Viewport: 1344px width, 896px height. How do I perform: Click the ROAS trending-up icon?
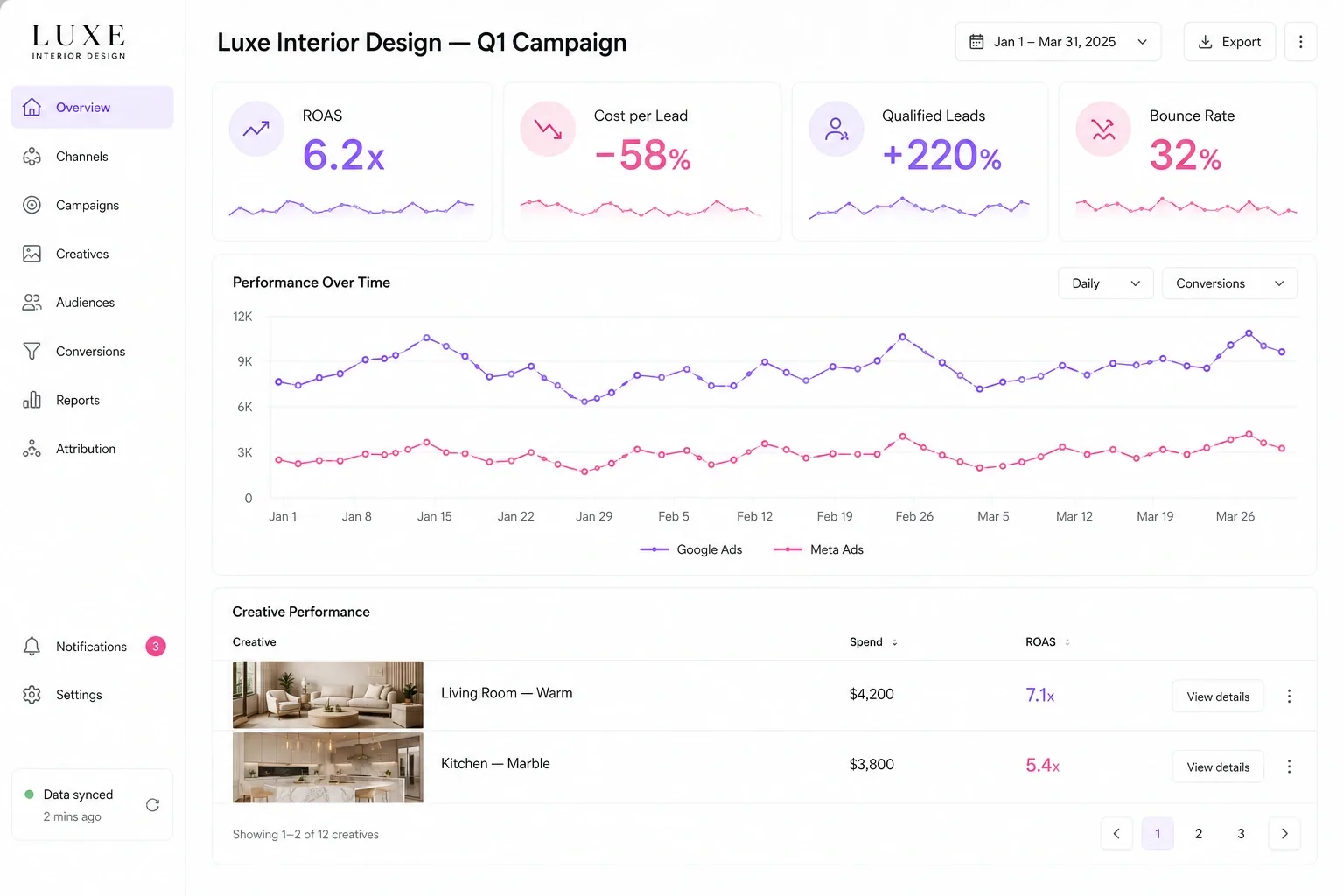pos(256,129)
